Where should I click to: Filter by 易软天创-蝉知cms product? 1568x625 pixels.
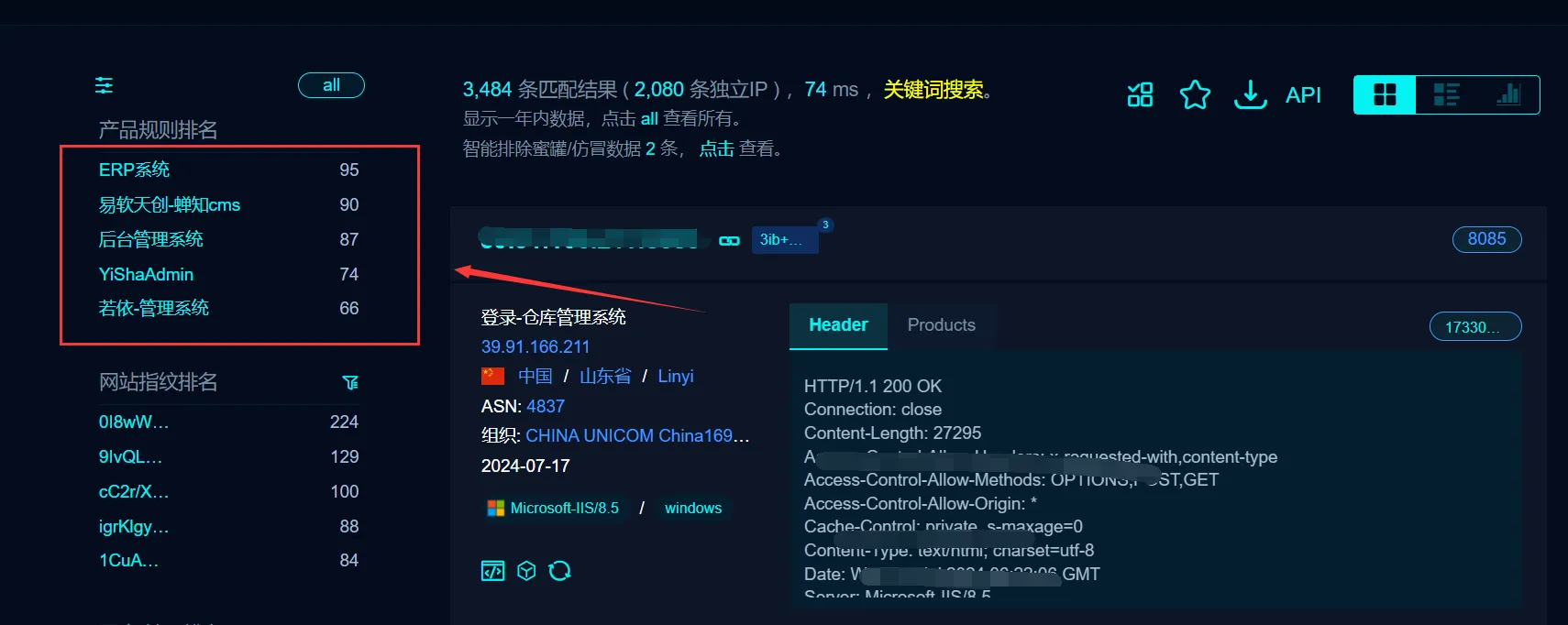click(x=170, y=204)
